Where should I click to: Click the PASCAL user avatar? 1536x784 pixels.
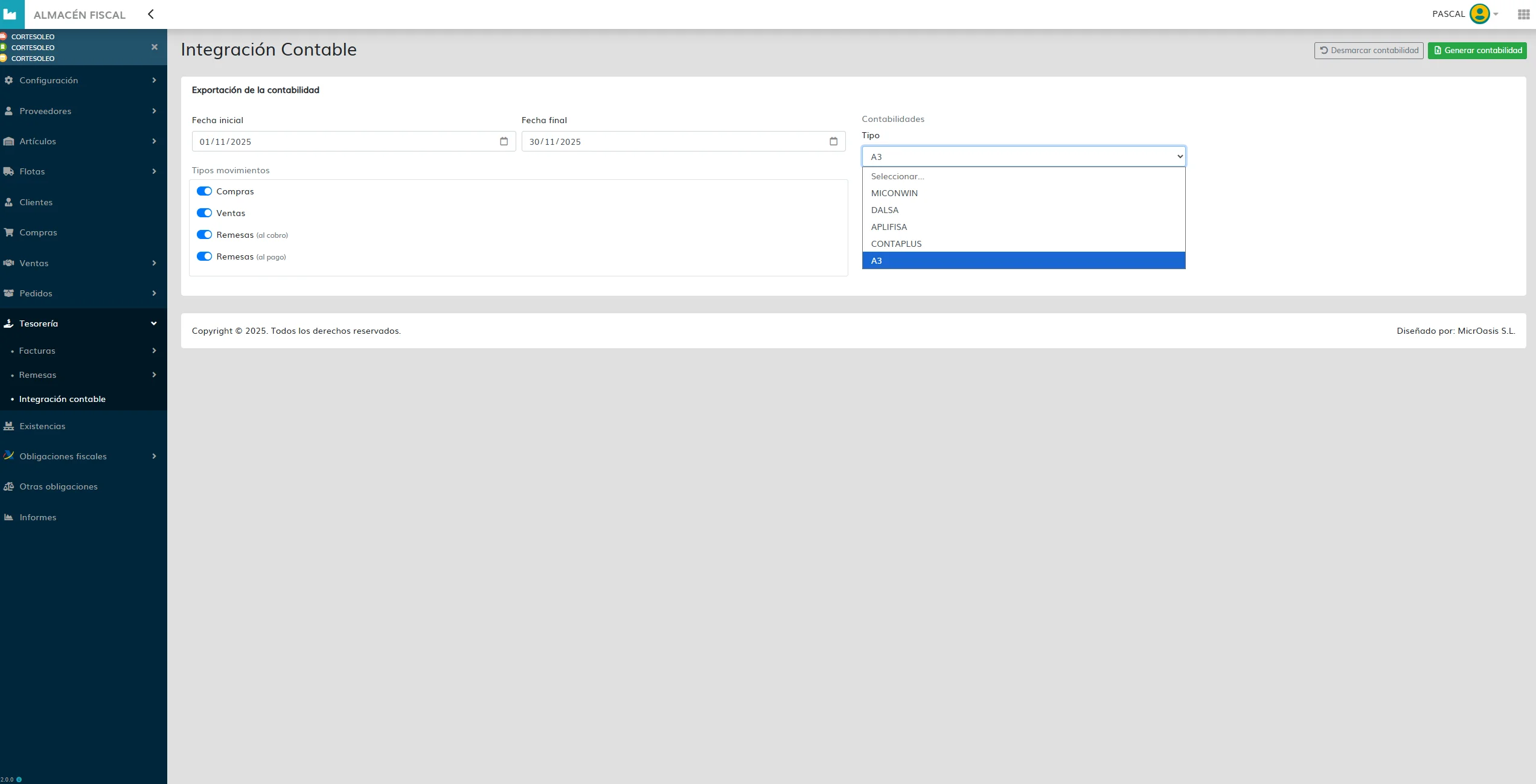(1480, 14)
